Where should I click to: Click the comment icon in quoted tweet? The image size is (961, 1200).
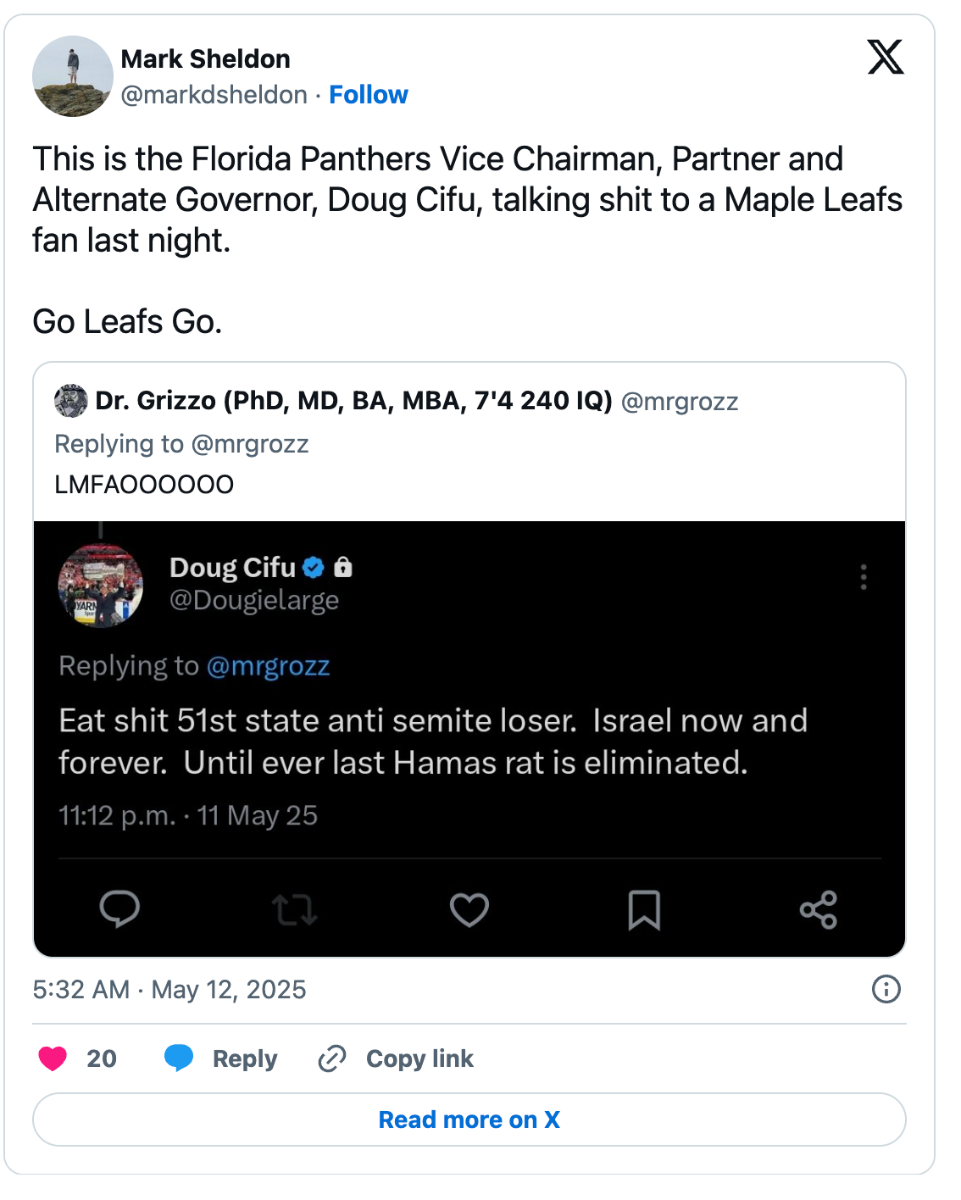120,908
